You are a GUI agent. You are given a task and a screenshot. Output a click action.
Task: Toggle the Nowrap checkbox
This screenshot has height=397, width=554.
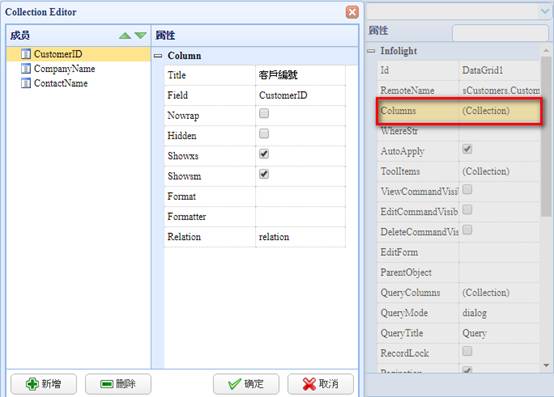coord(264,113)
